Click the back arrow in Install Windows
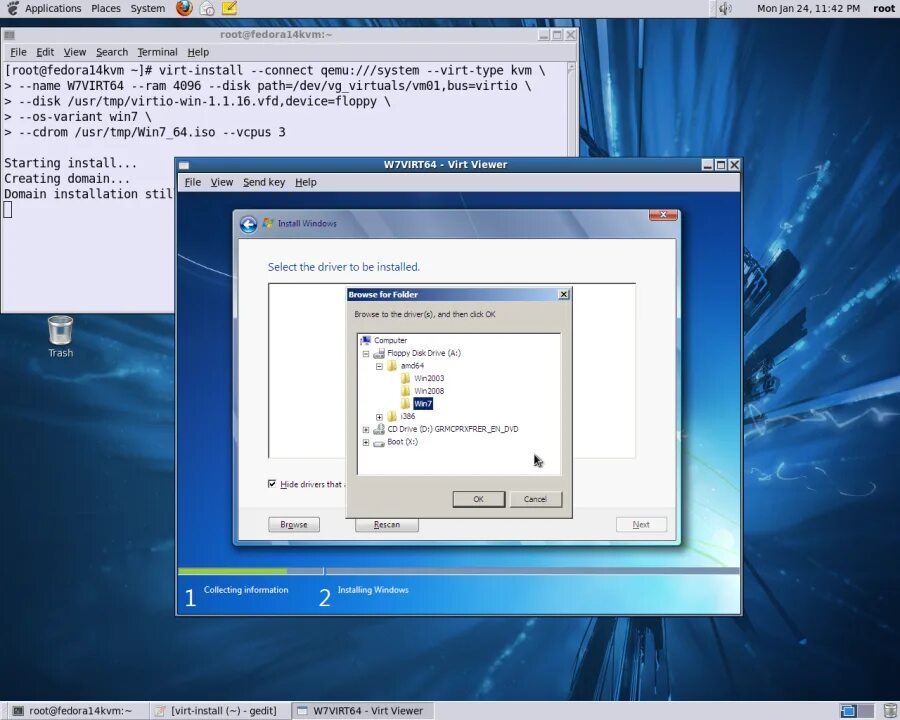This screenshot has width=900, height=720. click(248, 224)
